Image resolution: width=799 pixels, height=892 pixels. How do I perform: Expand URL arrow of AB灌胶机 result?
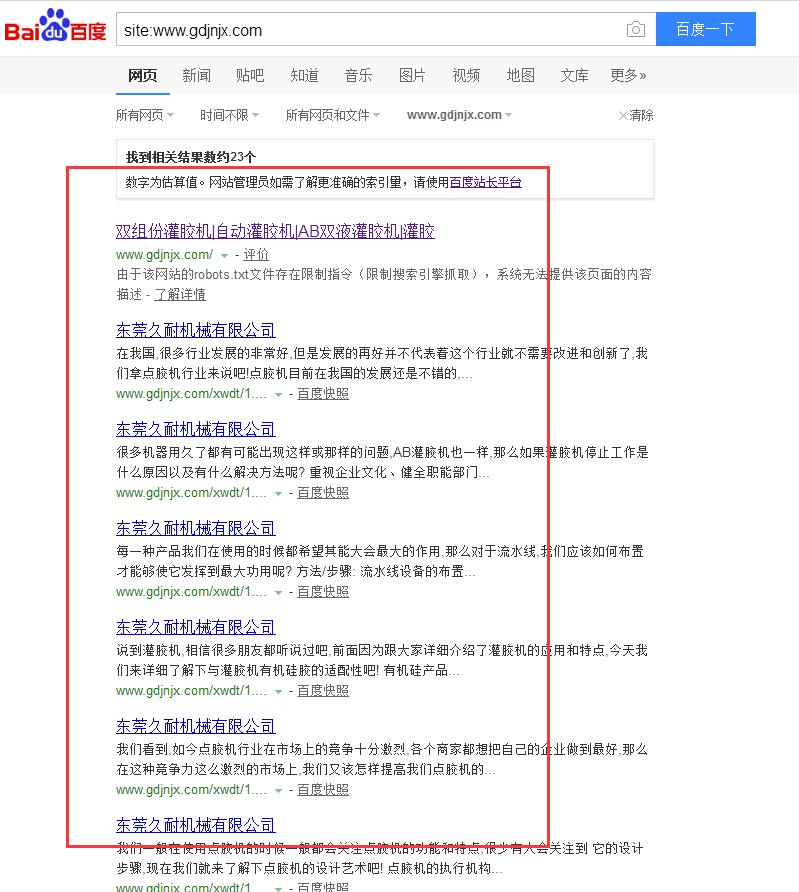click(278, 493)
